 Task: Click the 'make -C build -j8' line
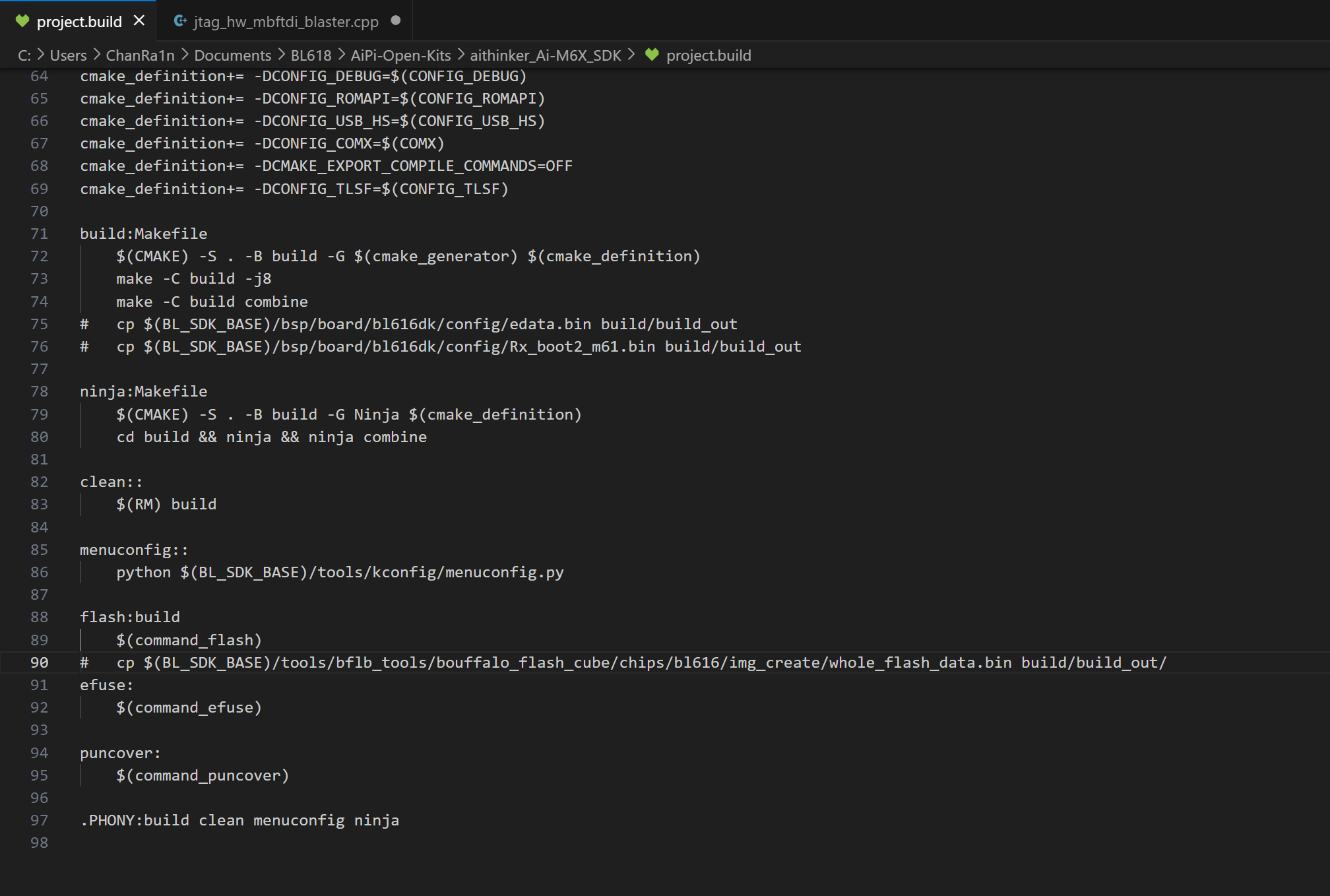[x=194, y=278]
